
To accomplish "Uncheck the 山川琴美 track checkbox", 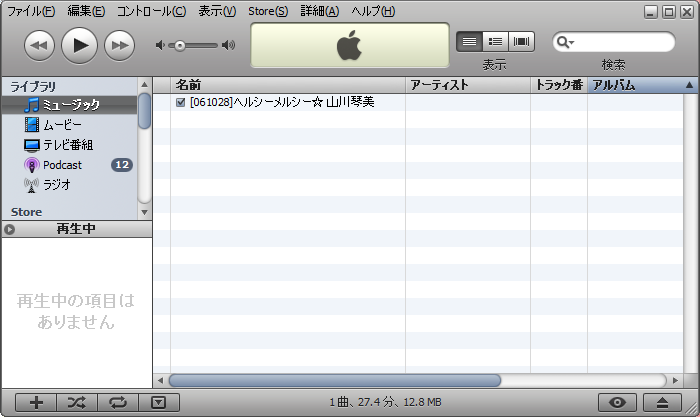I will pyautogui.click(x=180, y=102).
